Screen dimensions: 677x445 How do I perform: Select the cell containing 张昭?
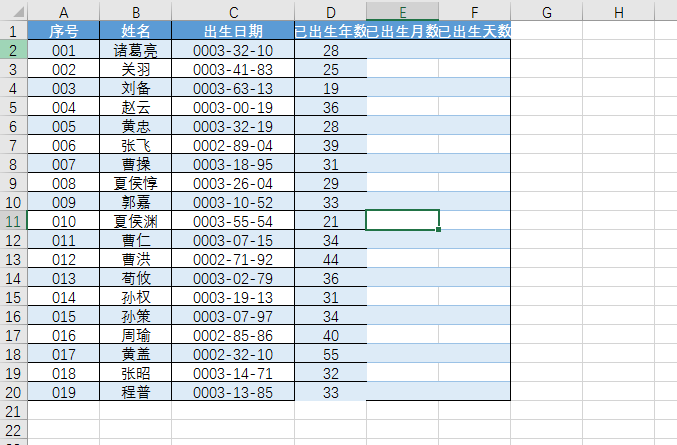[136, 373]
